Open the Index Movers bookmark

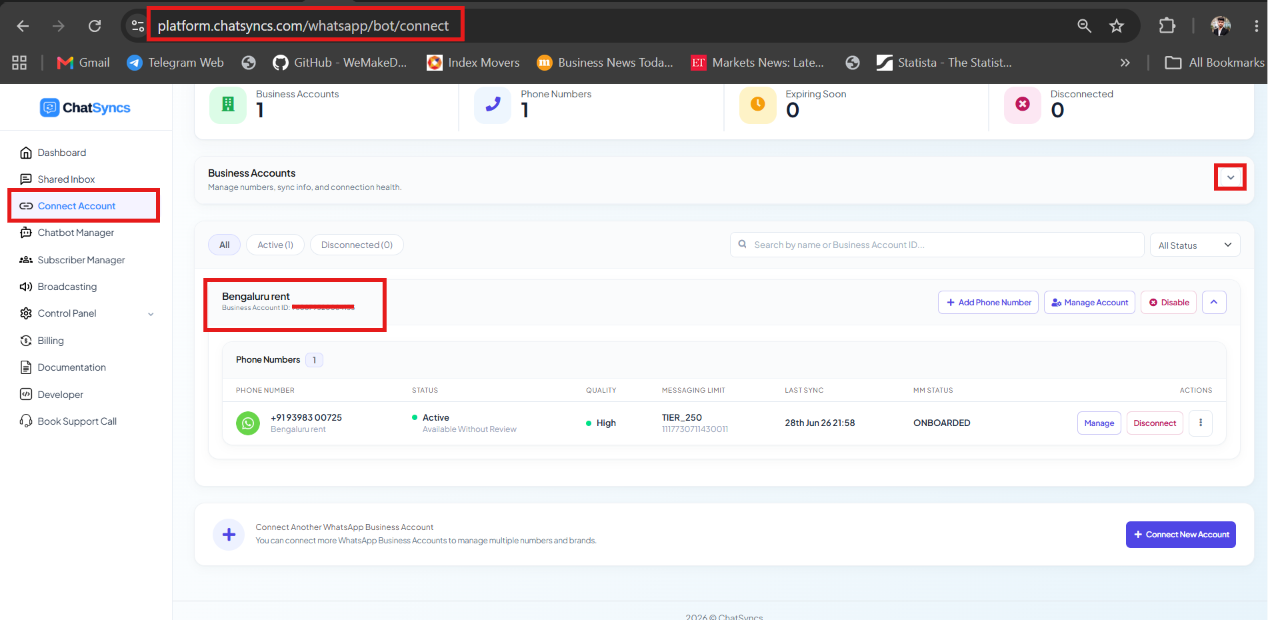[x=473, y=62]
